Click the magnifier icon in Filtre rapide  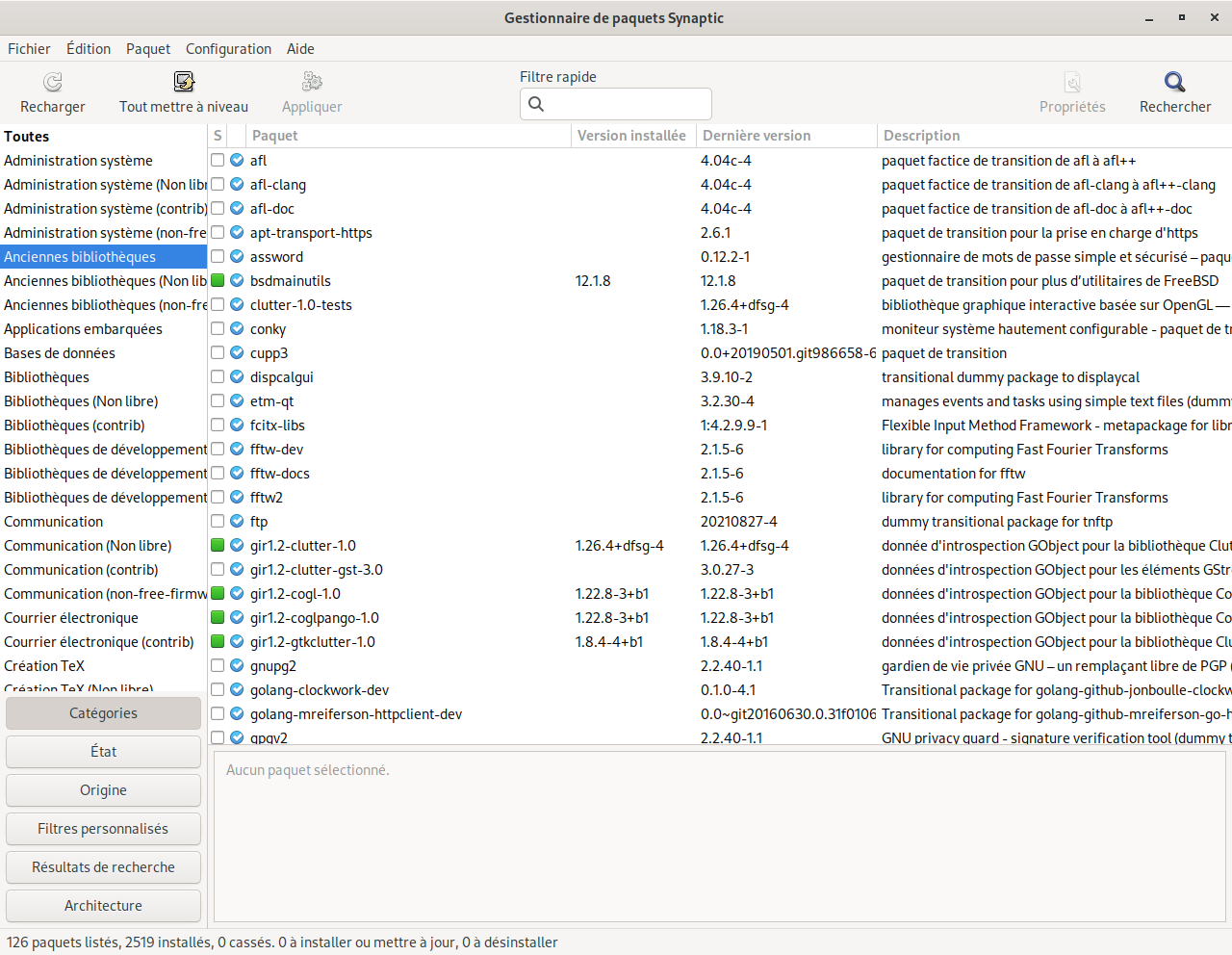(x=537, y=104)
